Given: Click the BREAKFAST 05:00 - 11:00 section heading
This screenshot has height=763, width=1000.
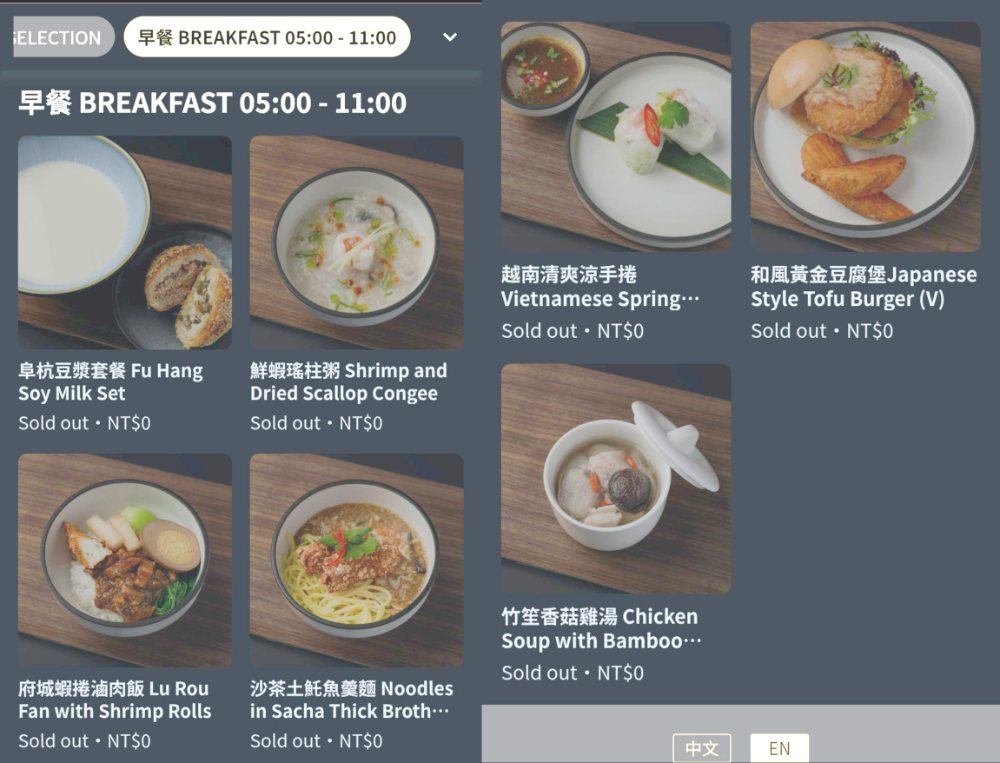Looking at the screenshot, I should pyautogui.click(x=212, y=103).
